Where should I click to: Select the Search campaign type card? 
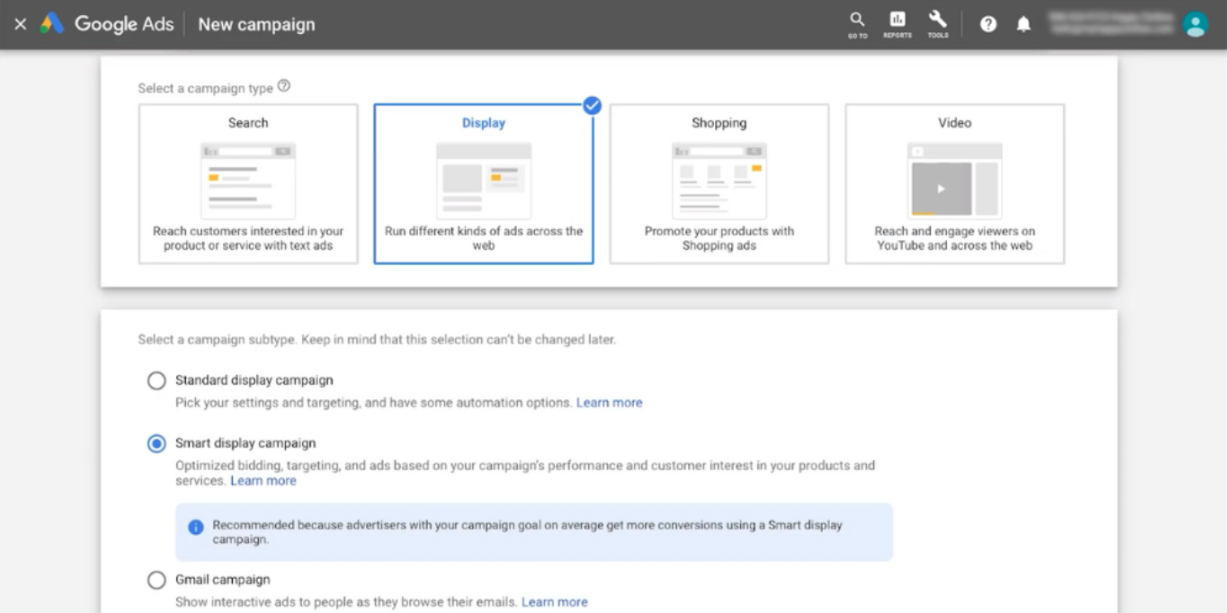click(248, 184)
